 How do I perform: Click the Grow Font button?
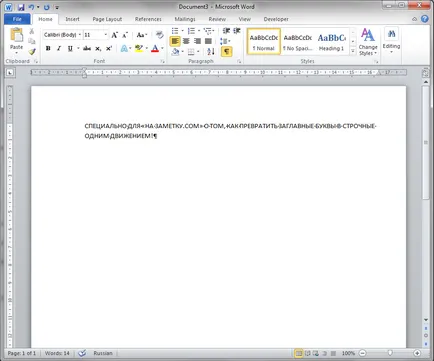[114, 35]
